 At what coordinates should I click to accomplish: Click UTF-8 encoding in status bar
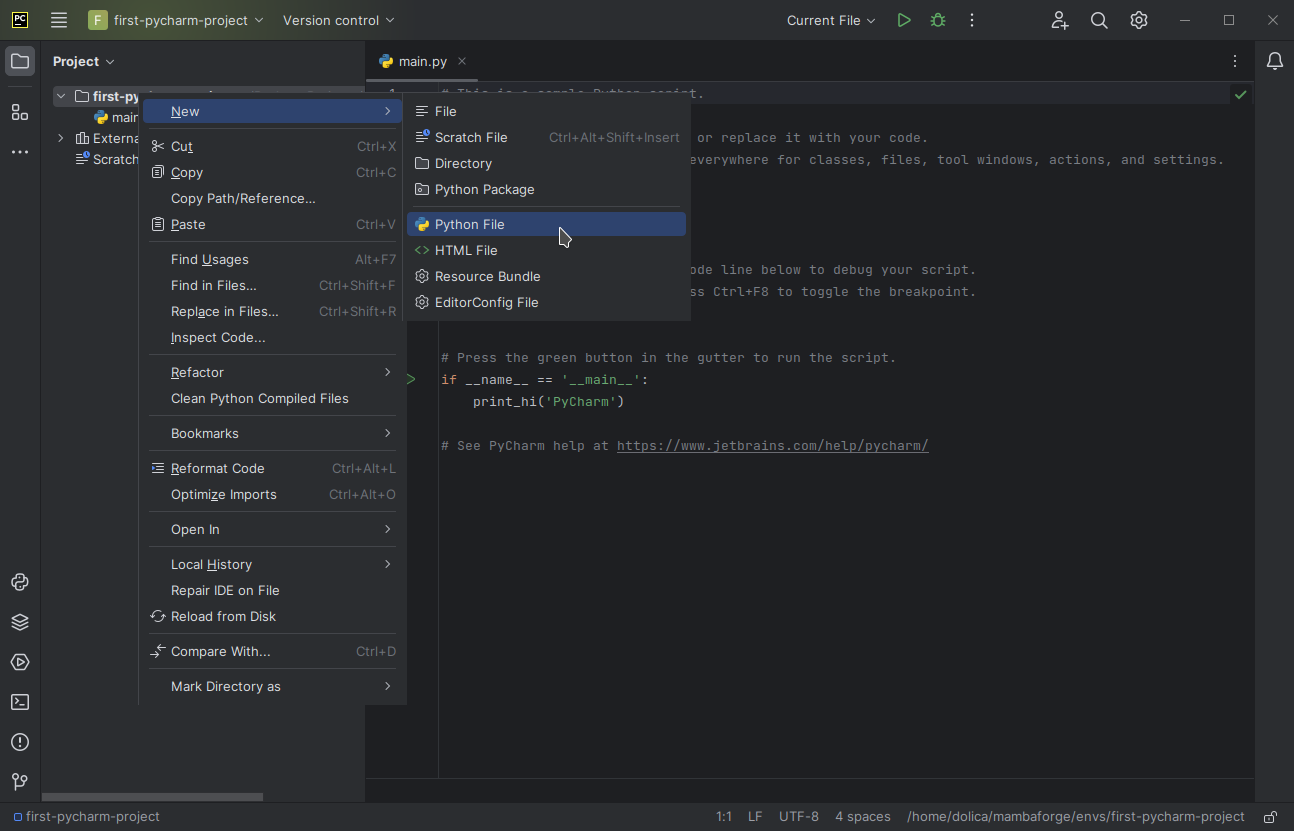pyautogui.click(x=799, y=817)
